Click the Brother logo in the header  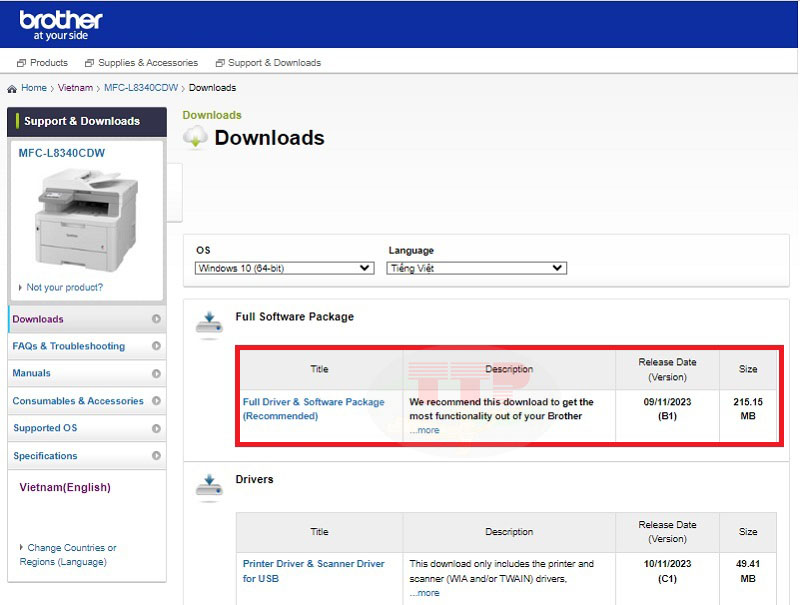pos(61,25)
